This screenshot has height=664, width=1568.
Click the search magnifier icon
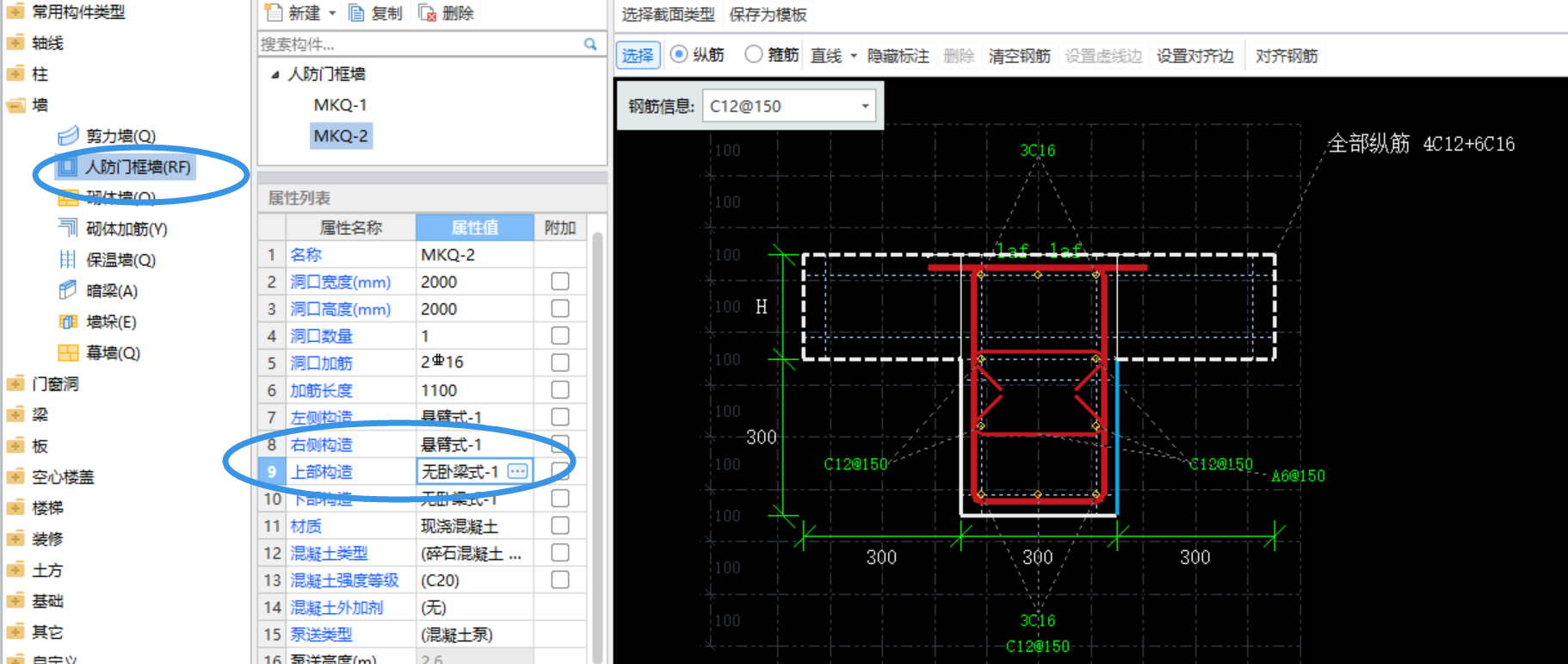tap(590, 44)
